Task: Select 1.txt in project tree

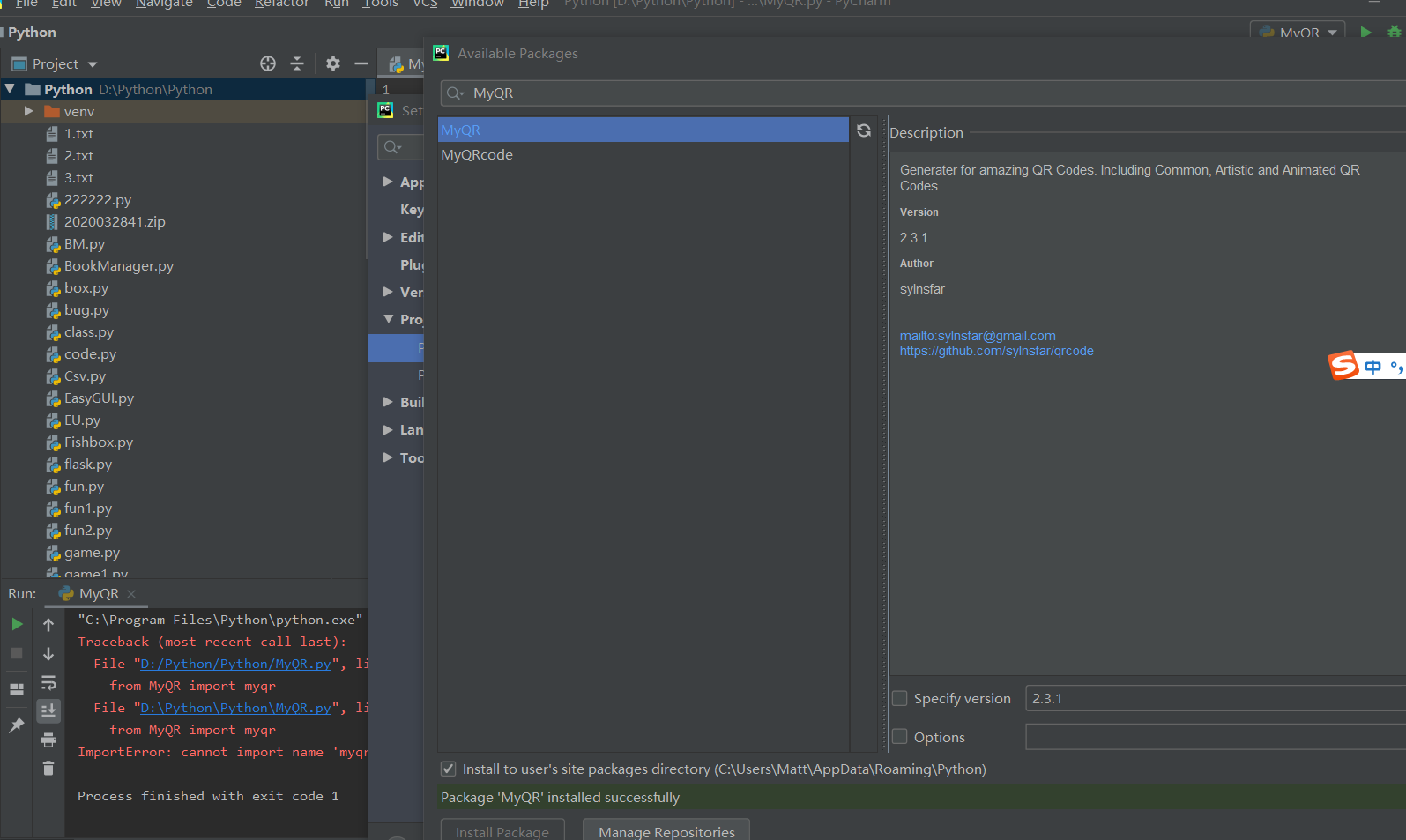Action: (78, 133)
